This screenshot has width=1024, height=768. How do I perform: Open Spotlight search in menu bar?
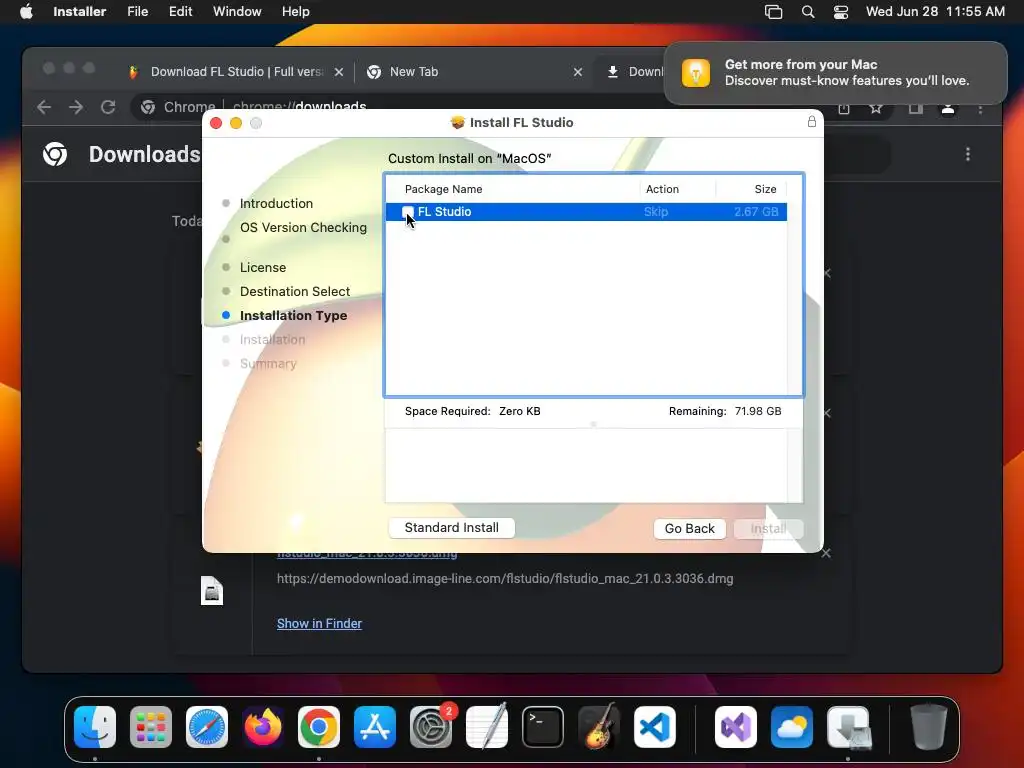coord(808,12)
